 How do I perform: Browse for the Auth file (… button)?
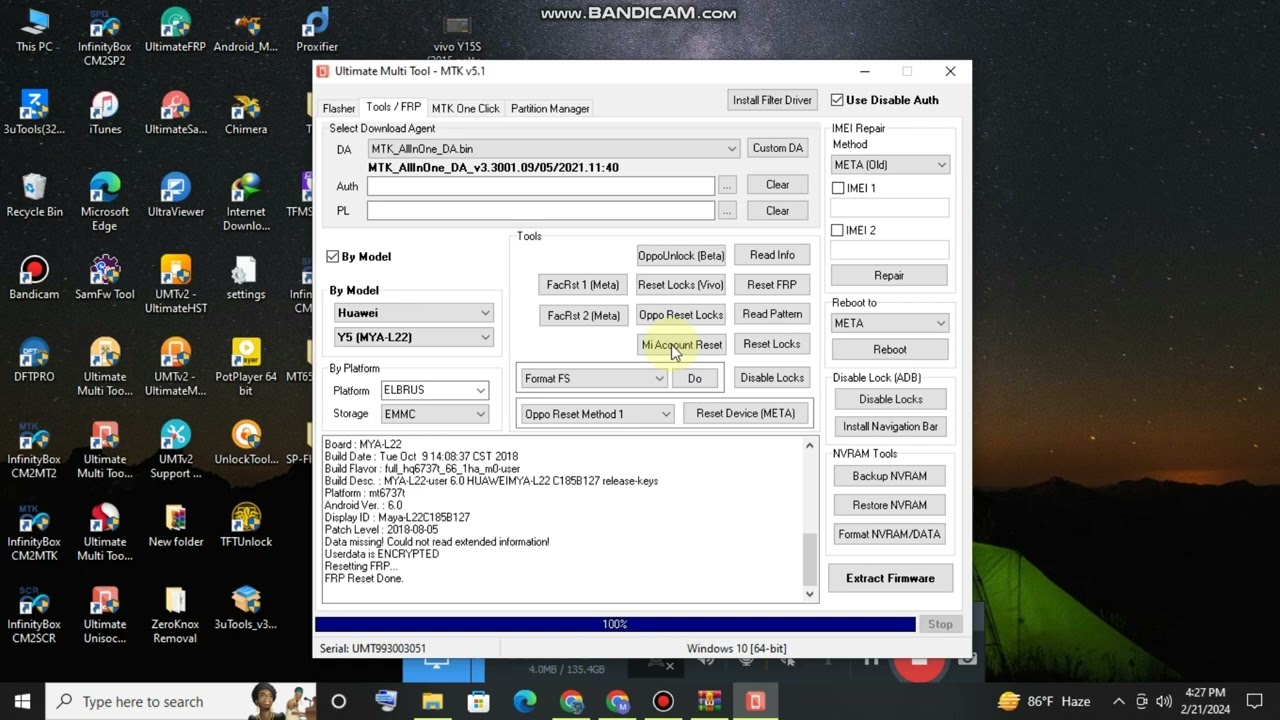(727, 186)
